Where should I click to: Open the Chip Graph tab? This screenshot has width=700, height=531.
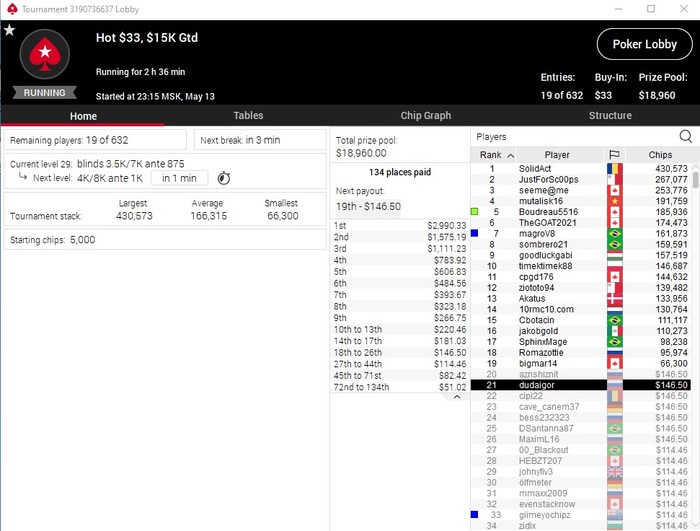coord(425,116)
